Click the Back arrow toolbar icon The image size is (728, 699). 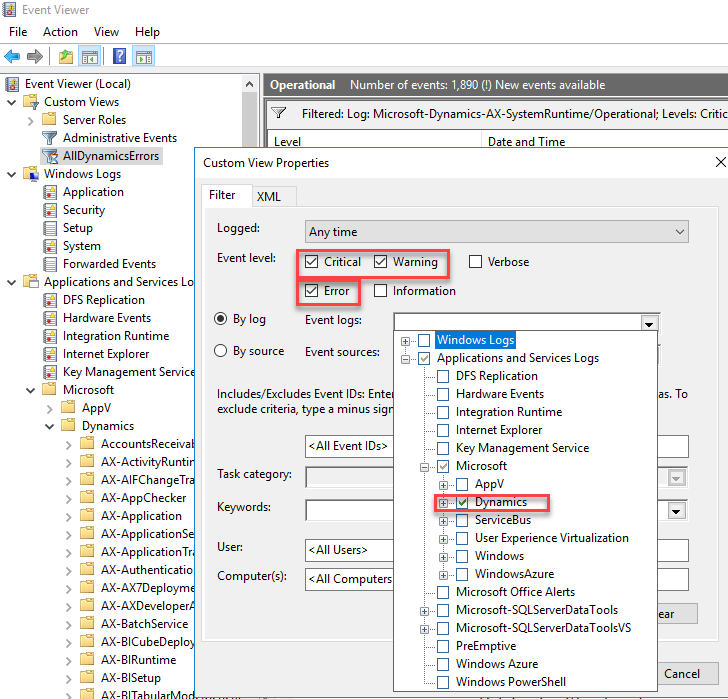[x=12, y=57]
